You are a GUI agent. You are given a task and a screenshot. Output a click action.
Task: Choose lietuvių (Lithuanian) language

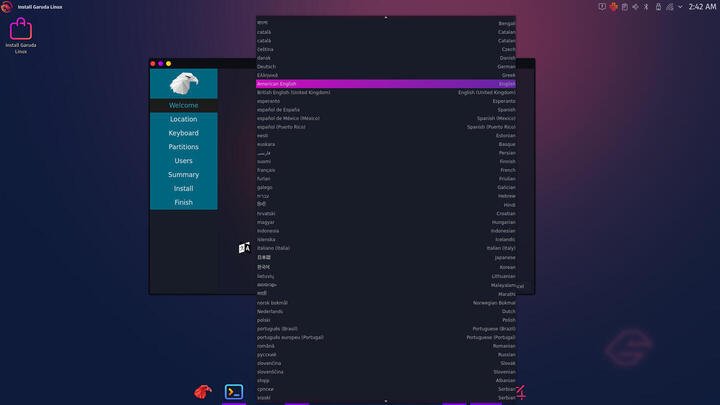click(386, 276)
